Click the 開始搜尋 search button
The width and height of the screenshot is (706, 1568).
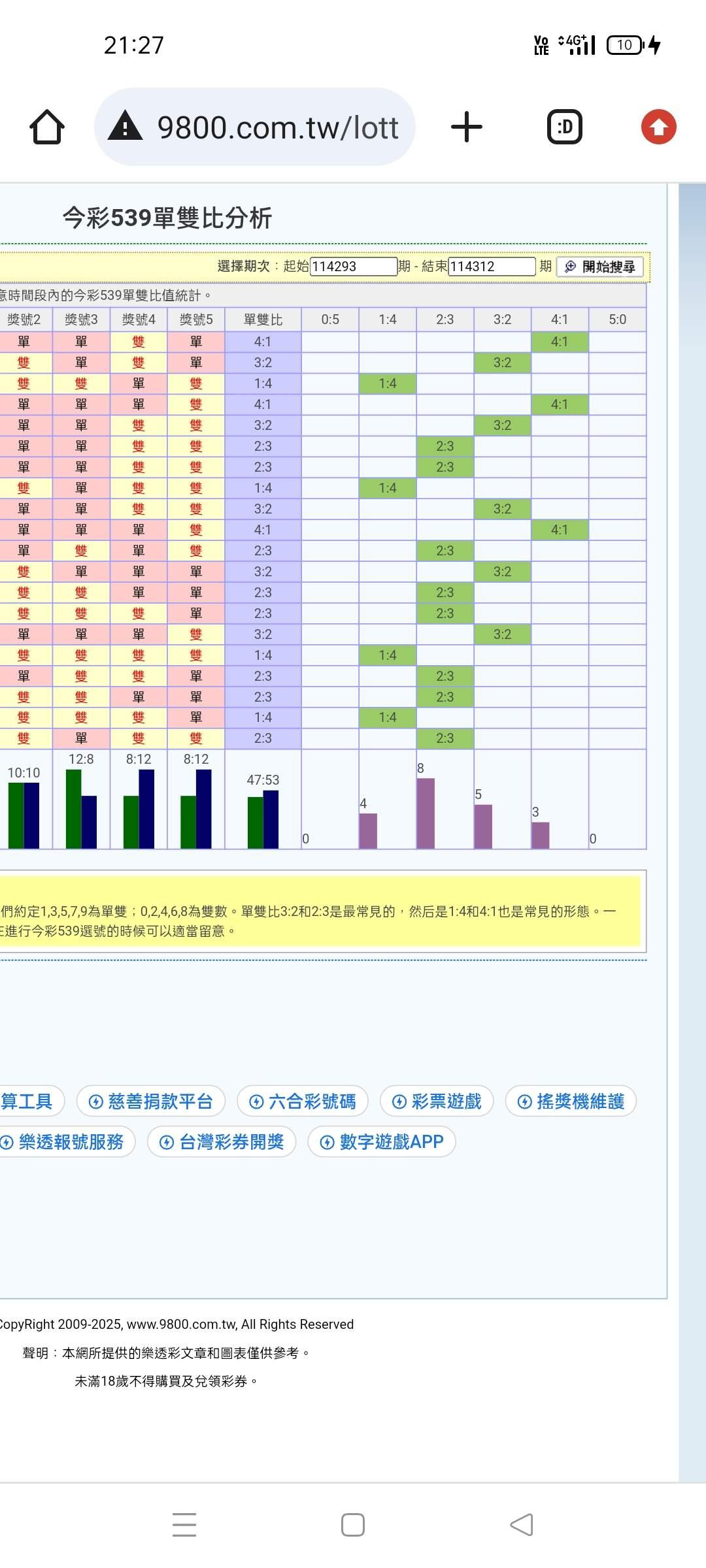tap(600, 267)
